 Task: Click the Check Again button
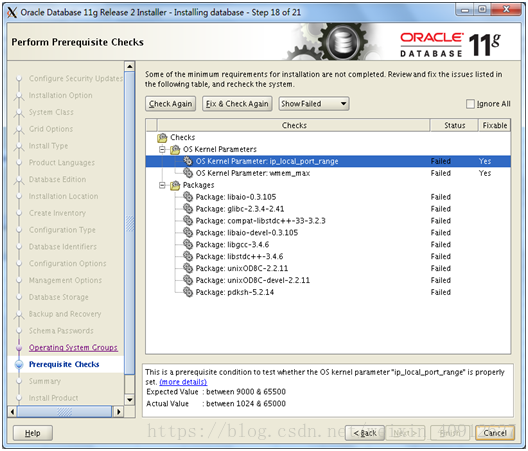pyautogui.click(x=170, y=104)
